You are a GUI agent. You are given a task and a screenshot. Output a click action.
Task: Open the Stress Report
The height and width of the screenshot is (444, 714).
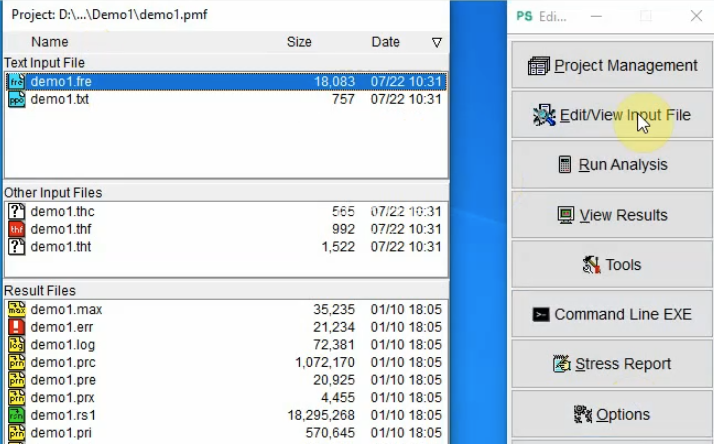tap(611, 364)
